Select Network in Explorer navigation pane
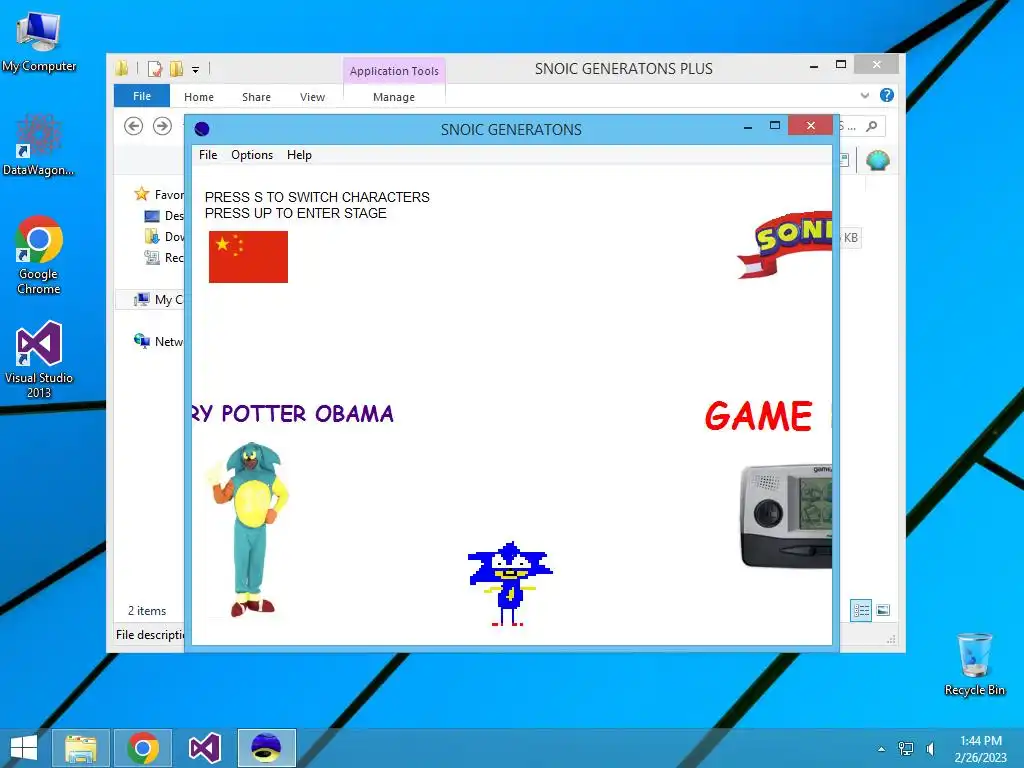Viewport: 1024px width, 768px height. (158, 341)
